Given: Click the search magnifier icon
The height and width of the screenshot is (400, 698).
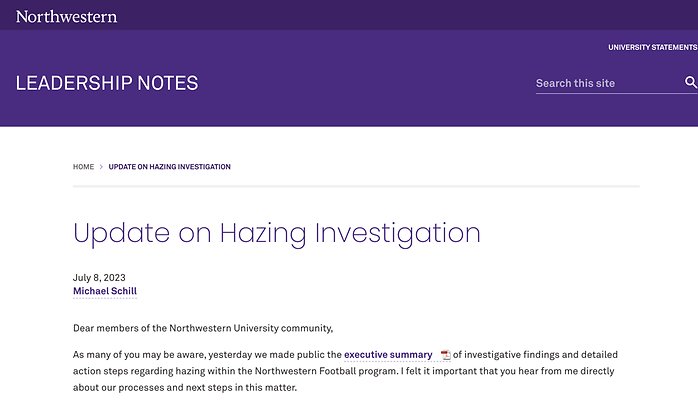Looking at the screenshot, I should coord(690,83).
